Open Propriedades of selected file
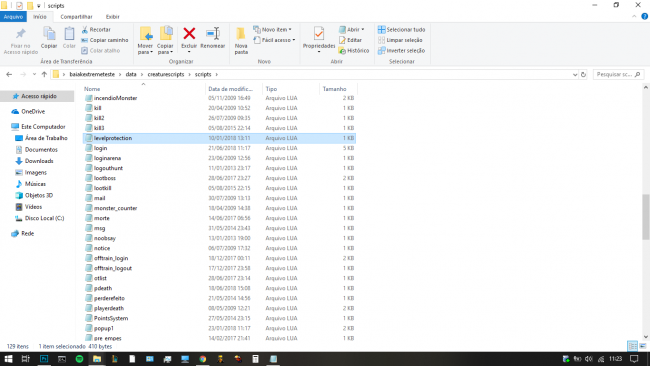 (x=318, y=39)
